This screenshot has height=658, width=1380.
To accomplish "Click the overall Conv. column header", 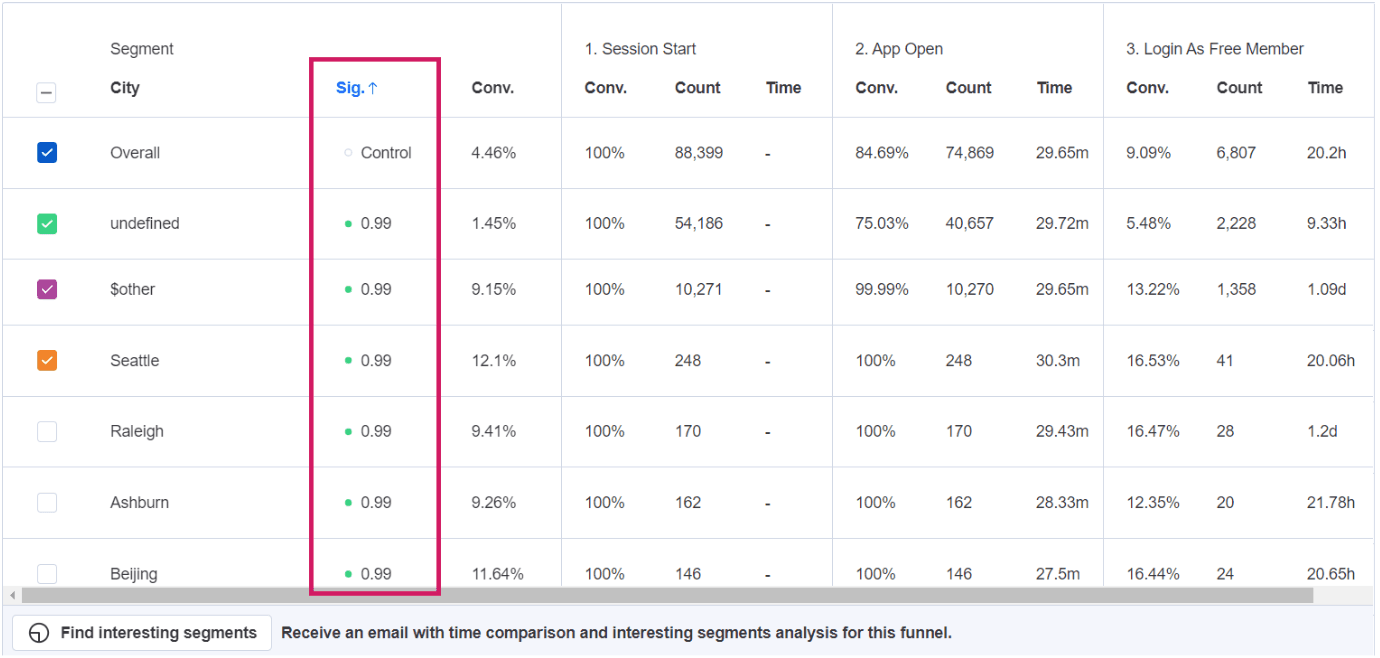I will coord(492,88).
